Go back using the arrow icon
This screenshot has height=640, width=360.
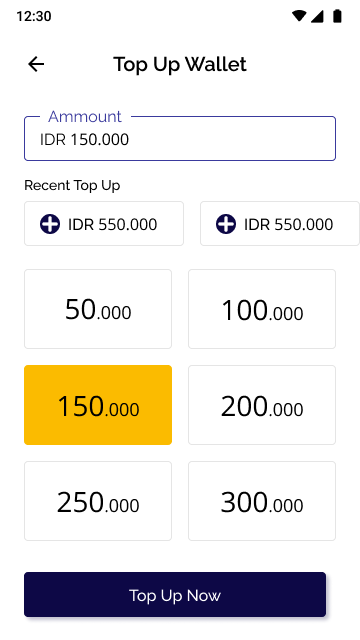36,64
